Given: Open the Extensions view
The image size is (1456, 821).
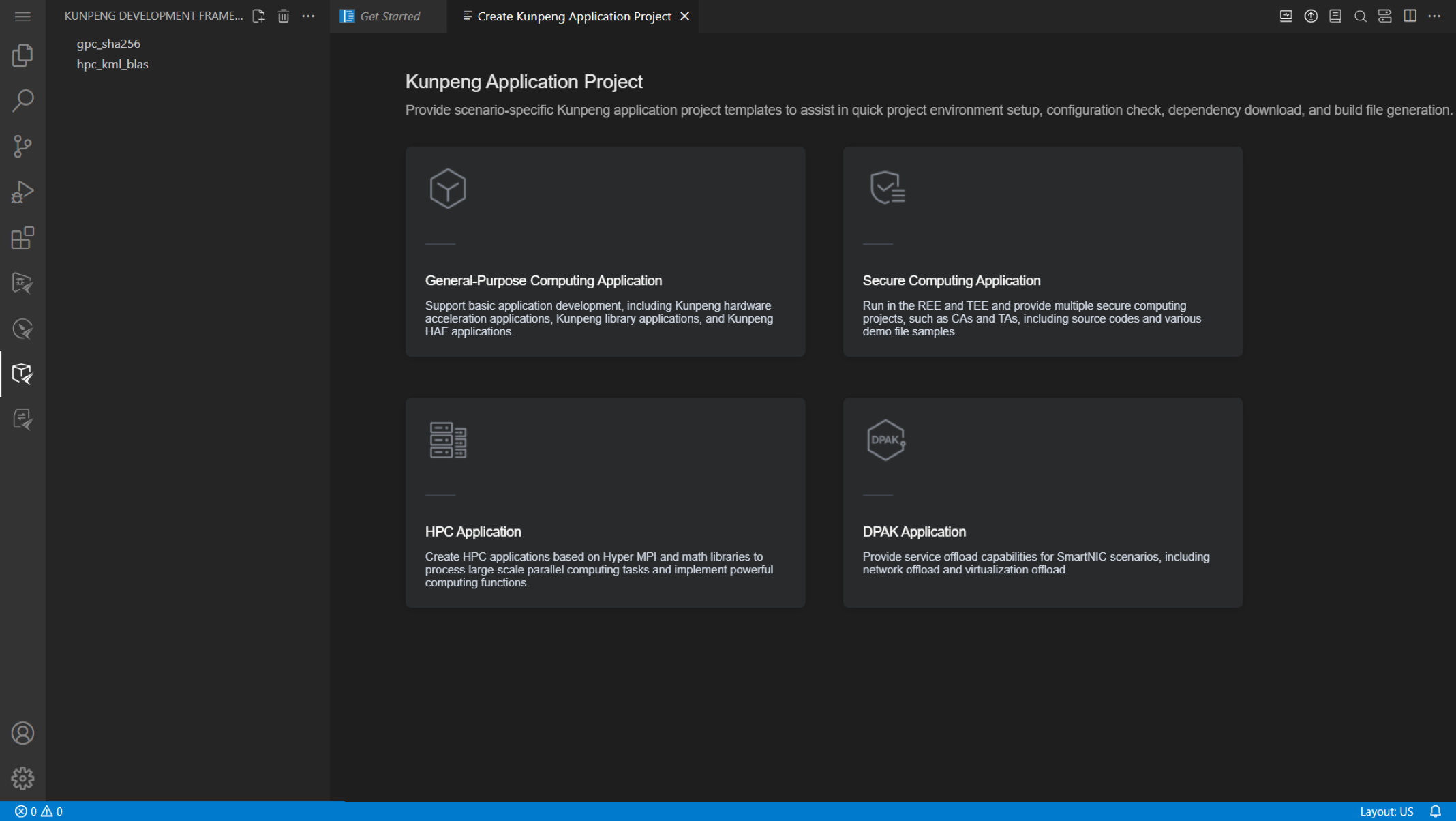Looking at the screenshot, I should point(22,238).
